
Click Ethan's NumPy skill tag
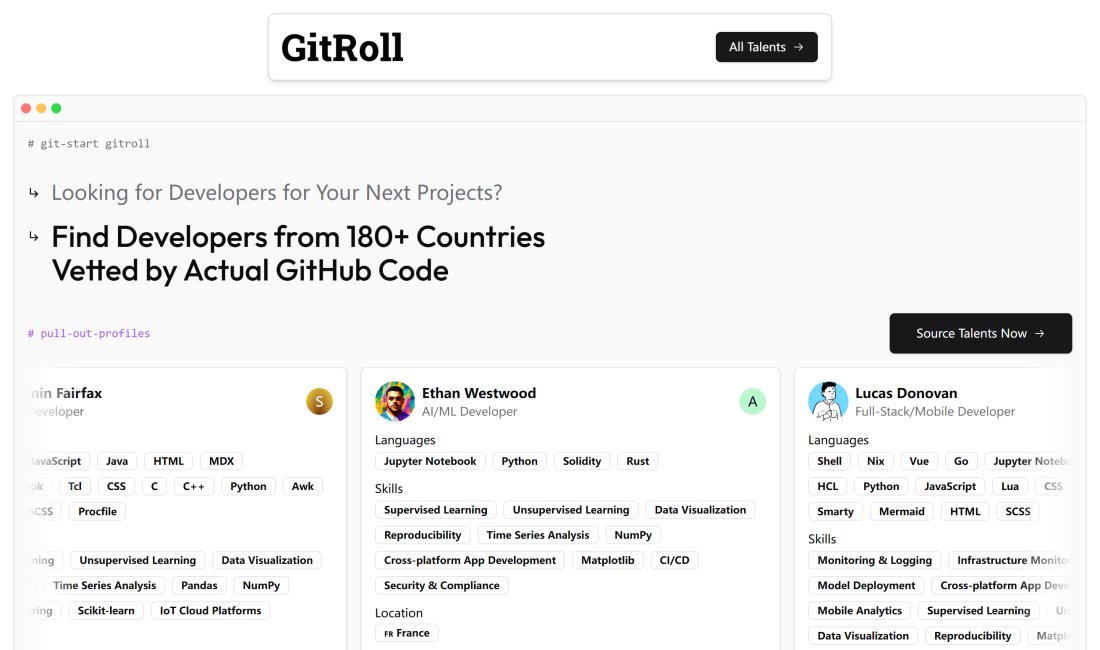coord(633,535)
